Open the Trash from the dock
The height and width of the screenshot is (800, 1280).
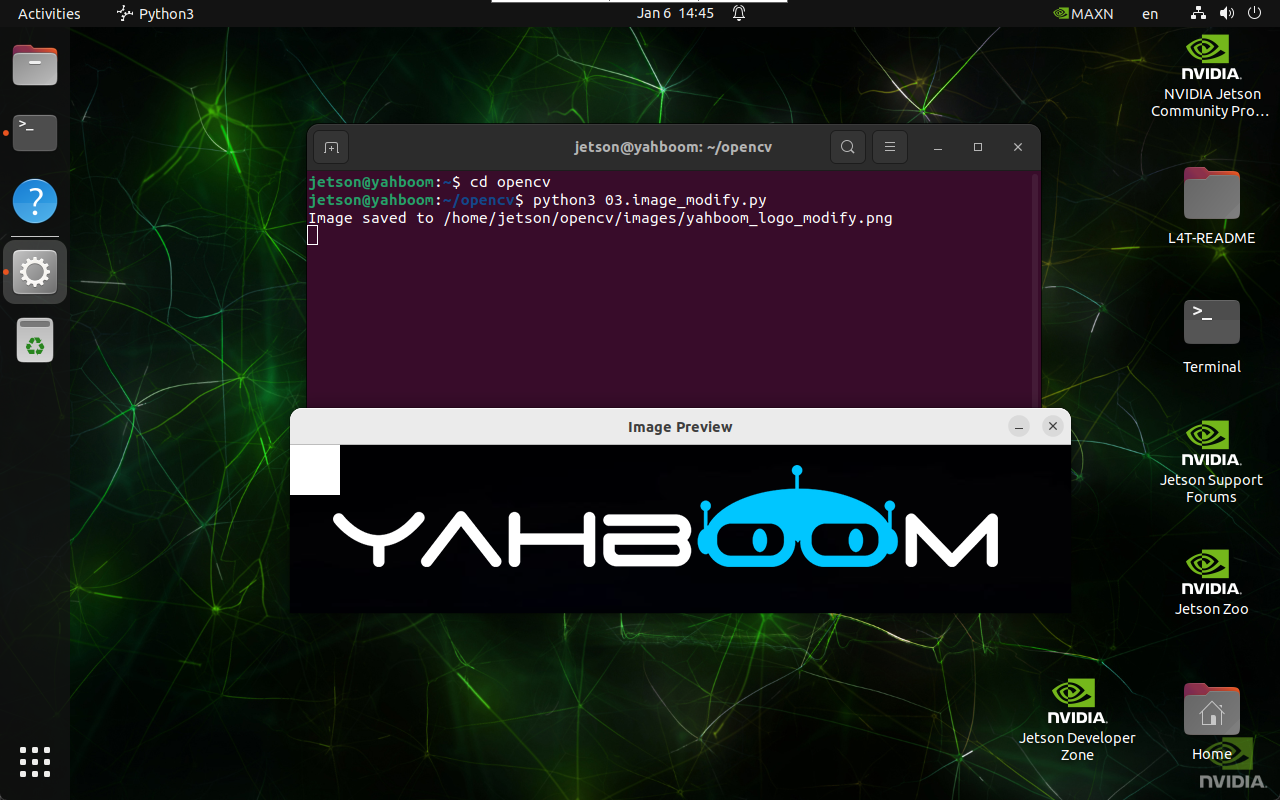pos(35,341)
